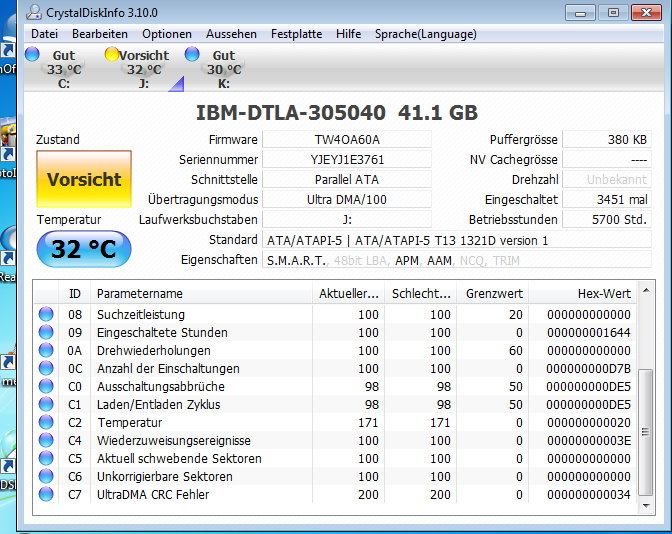Click the 32 °C temperature indicator
Image resolution: width=672 pixels, height=534 pixels.
tap(84, 249)
